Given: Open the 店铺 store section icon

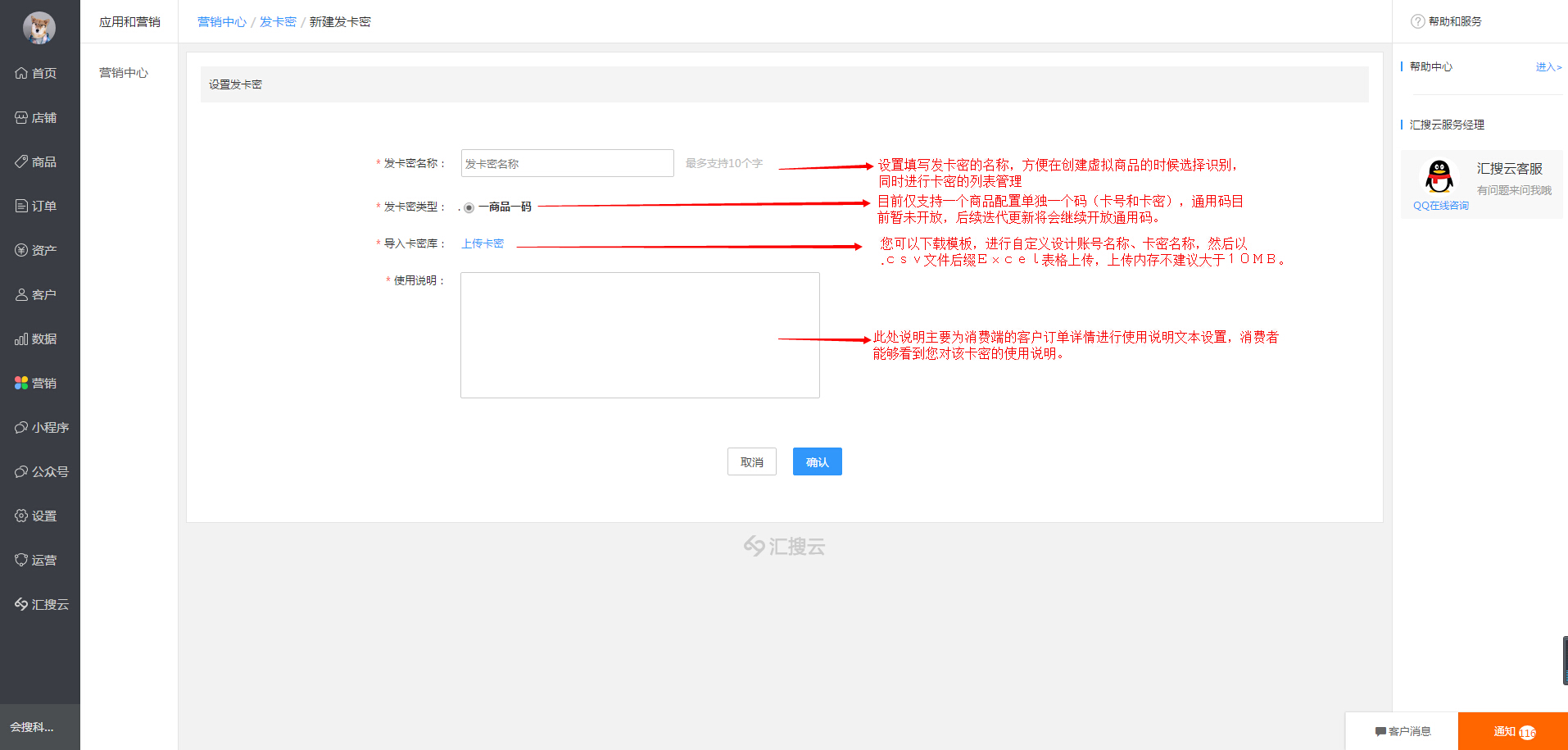Looking at the screenshot, I should click(21, 117).
